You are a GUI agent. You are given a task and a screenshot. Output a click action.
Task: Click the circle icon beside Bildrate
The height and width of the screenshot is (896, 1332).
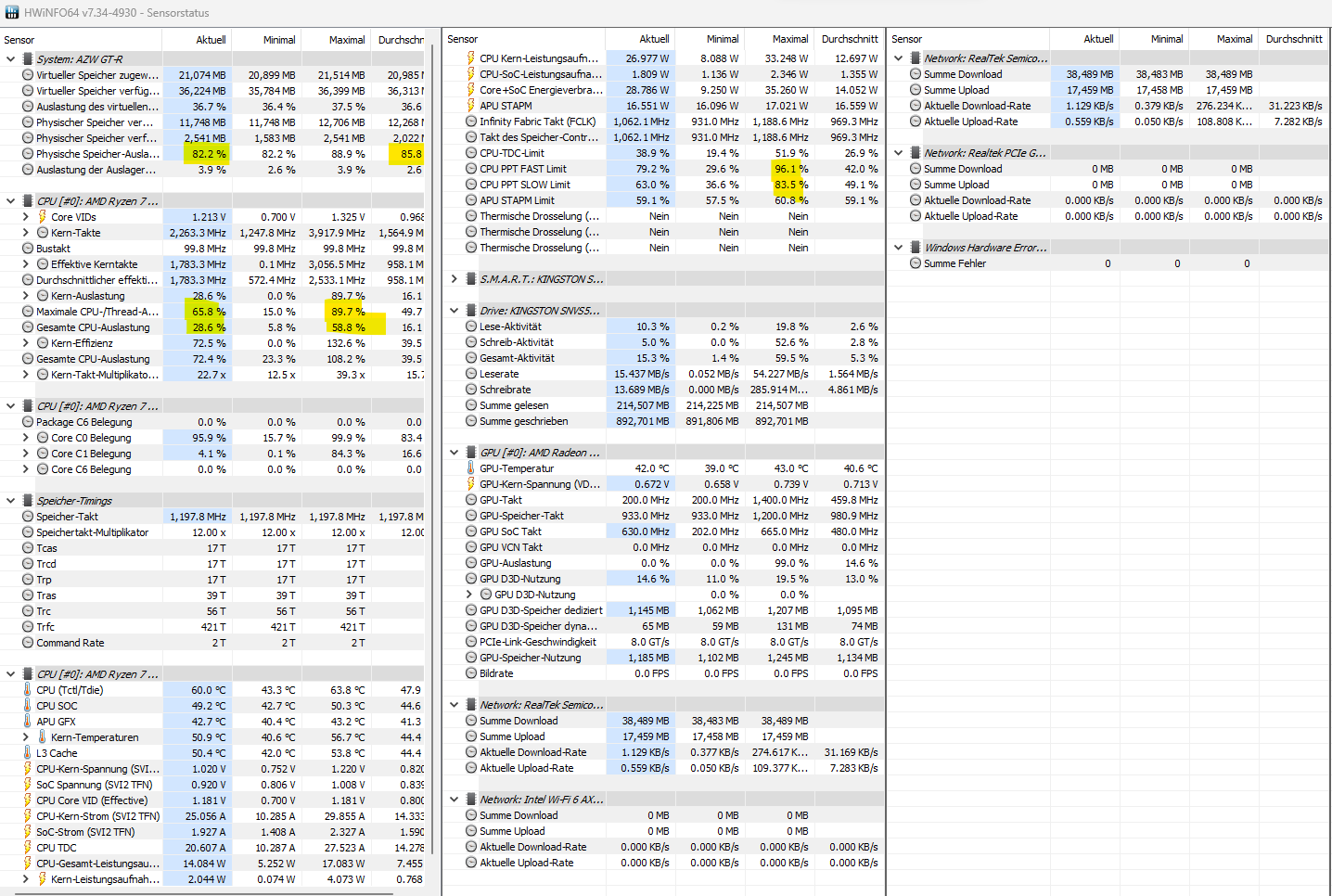point(471,673)
